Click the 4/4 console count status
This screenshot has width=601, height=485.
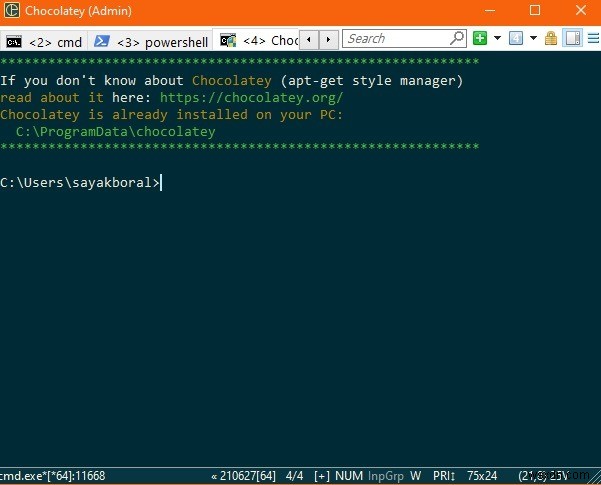click(294, 476)
